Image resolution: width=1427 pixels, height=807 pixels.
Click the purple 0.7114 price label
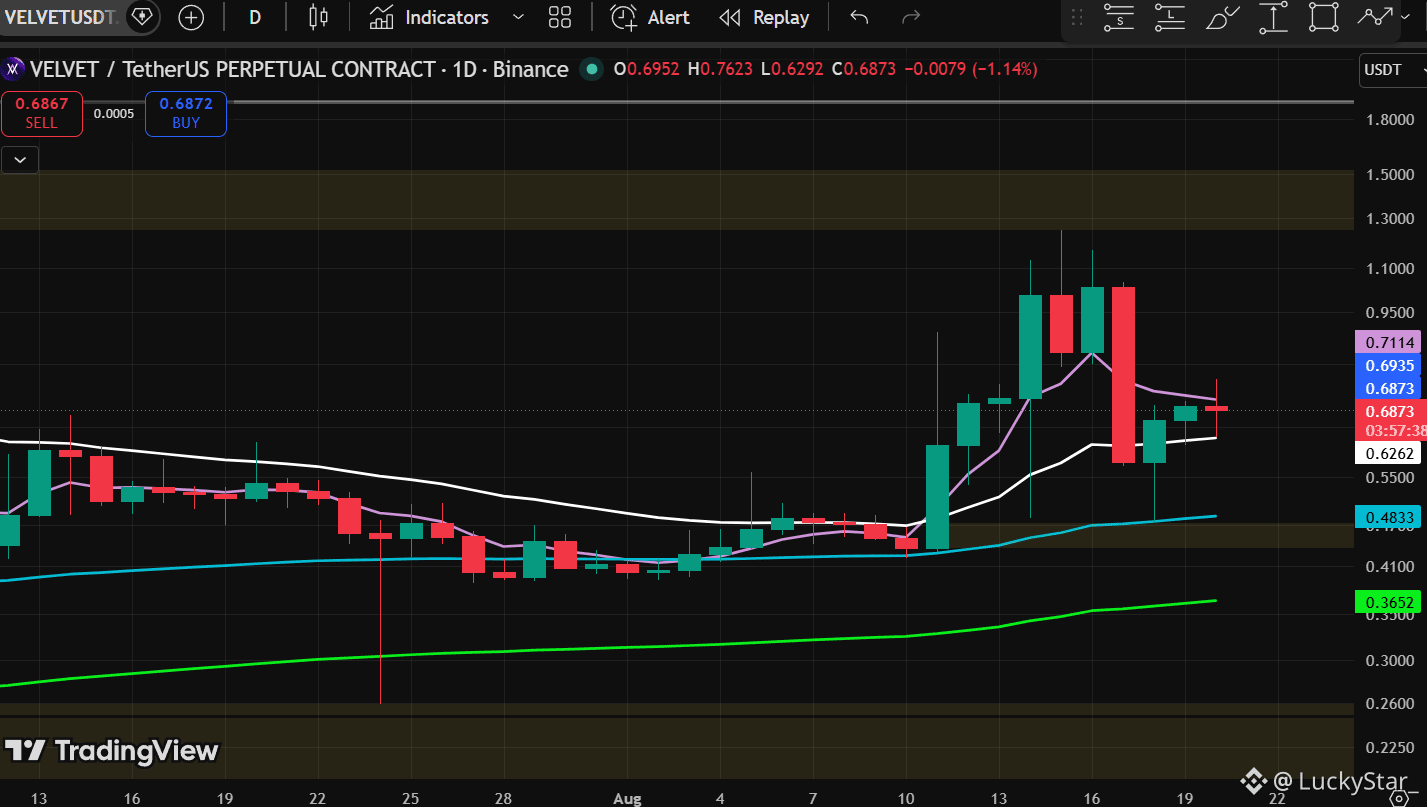coord(1390,342)
